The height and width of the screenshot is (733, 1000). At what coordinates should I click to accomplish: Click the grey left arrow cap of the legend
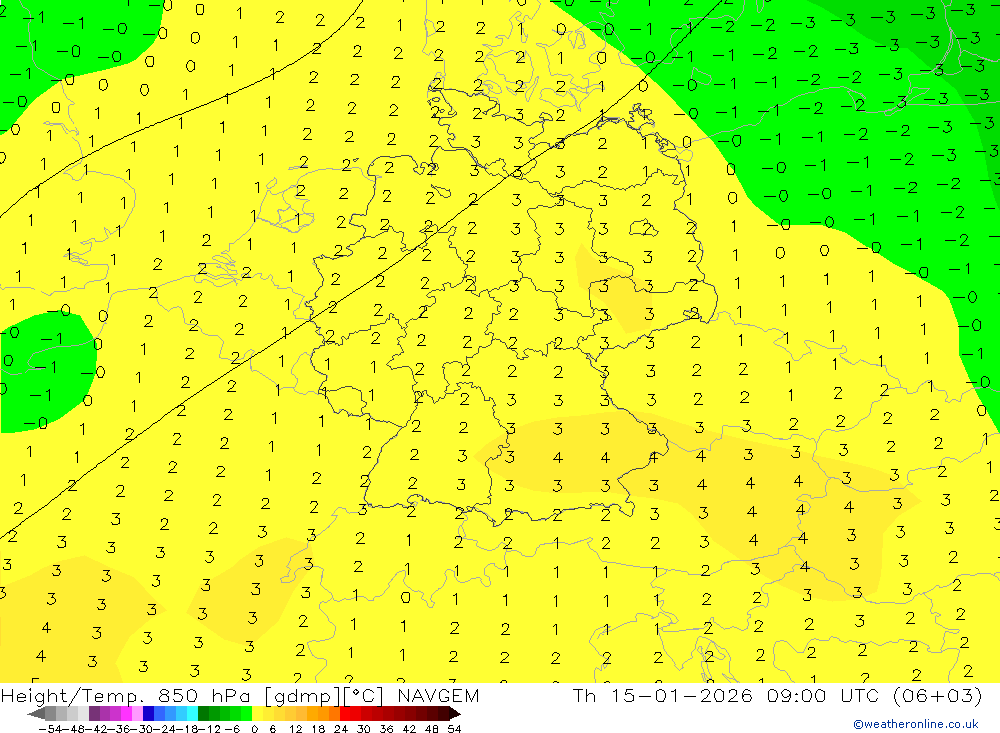pyautogui.click(x=36, y=714)
